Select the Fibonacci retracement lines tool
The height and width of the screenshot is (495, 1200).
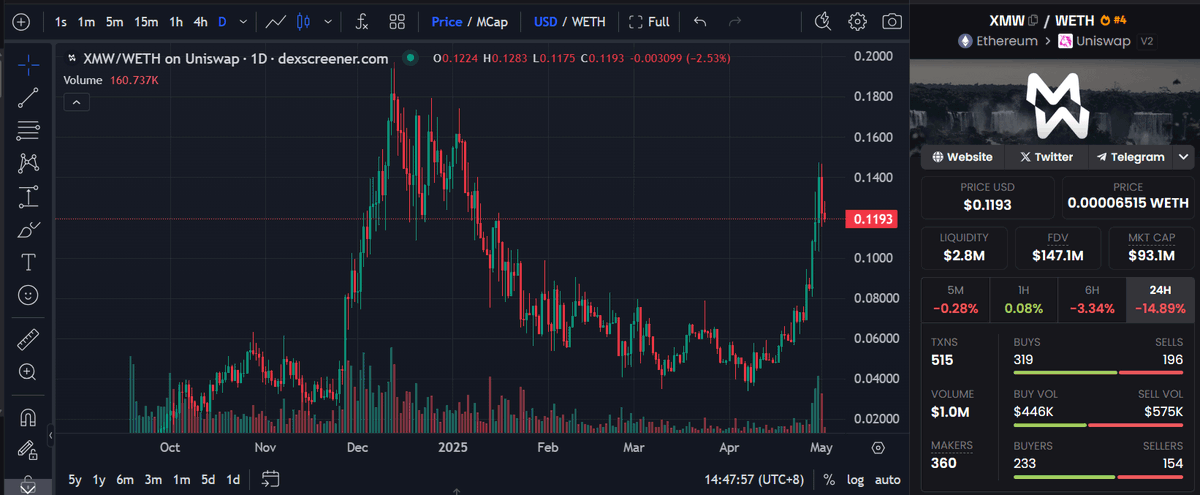tap(28, 129)
